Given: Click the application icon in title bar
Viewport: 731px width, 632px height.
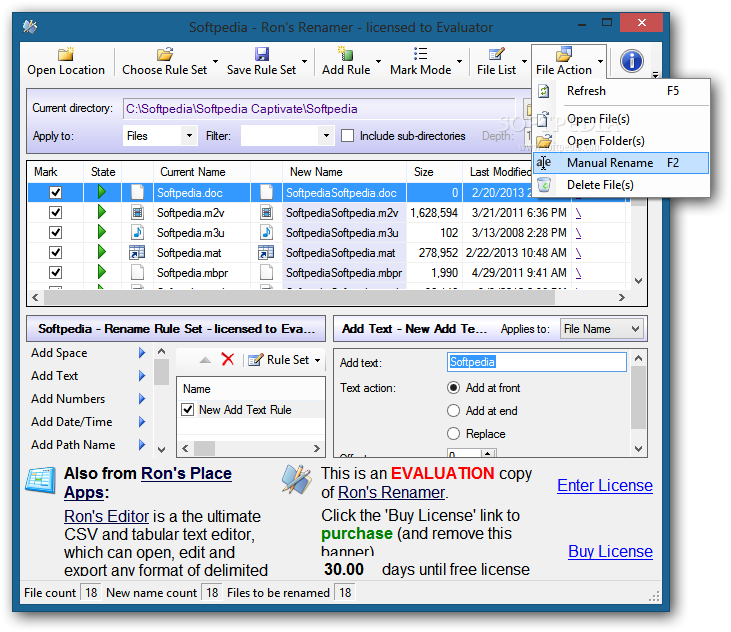Looking at the screenshot, I should coord(30,27).
